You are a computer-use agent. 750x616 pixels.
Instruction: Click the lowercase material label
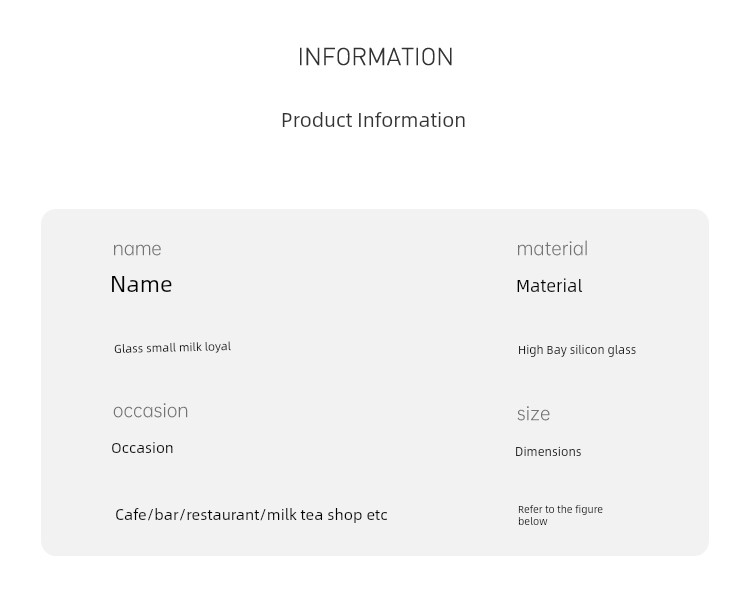pyautogui.click(x=552, y=249)
